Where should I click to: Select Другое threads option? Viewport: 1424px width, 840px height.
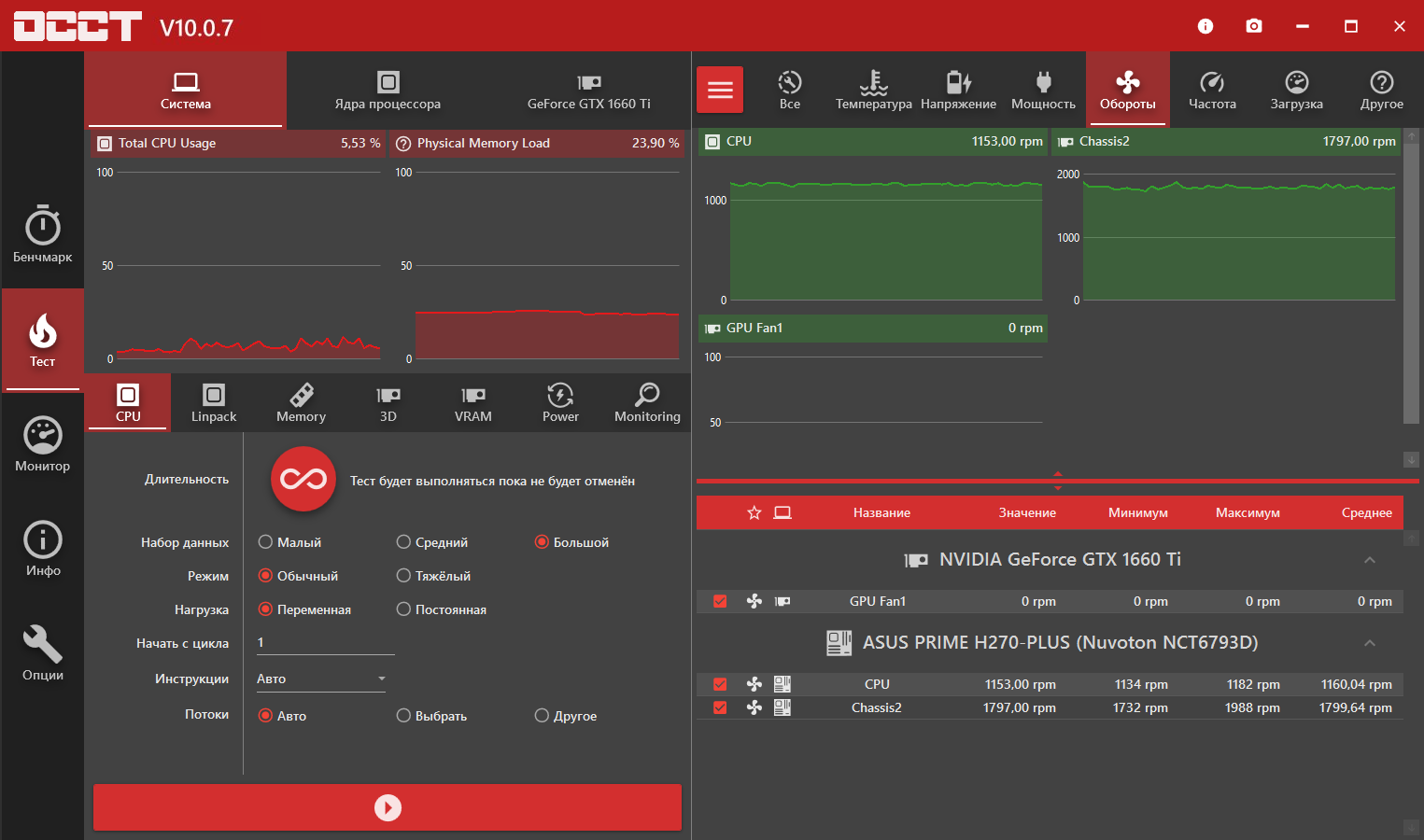[x=566, y=716]
